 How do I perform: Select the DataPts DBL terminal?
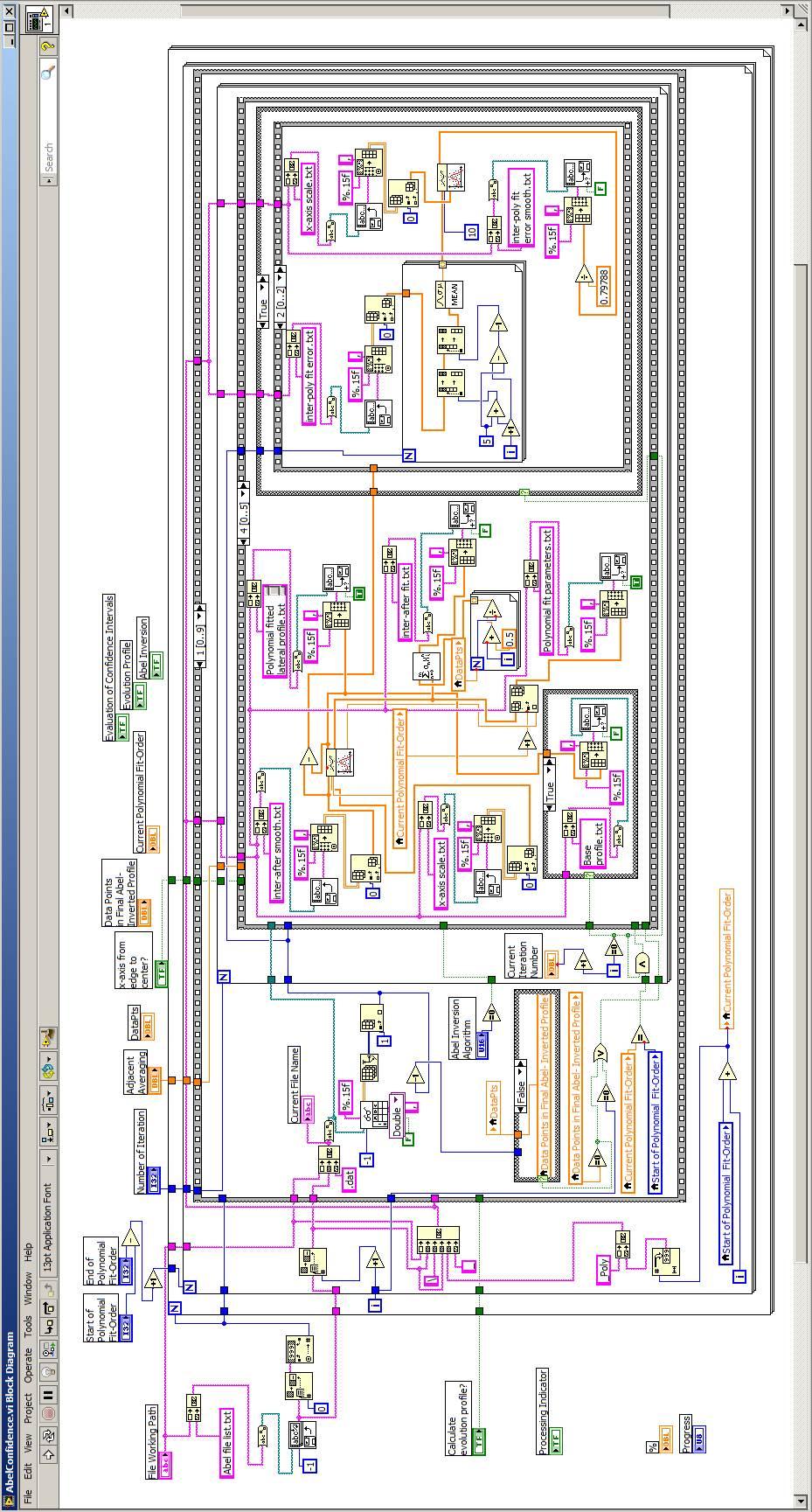coord(147,1026)
